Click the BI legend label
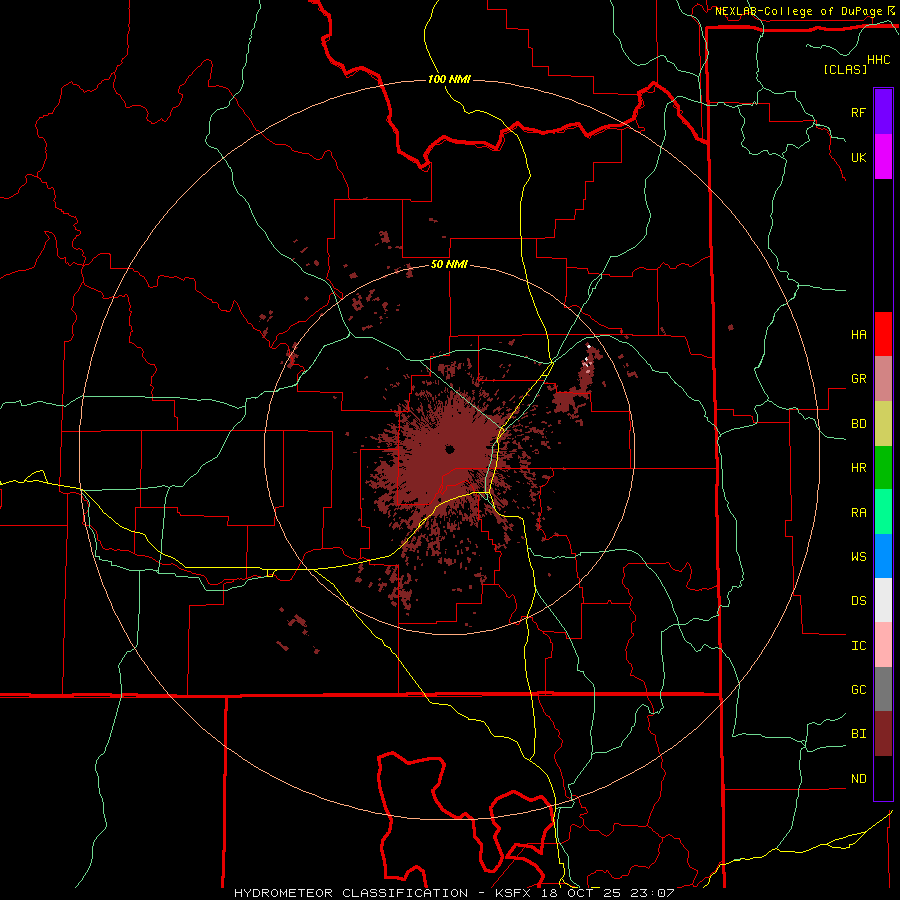 tap(858, 734)
